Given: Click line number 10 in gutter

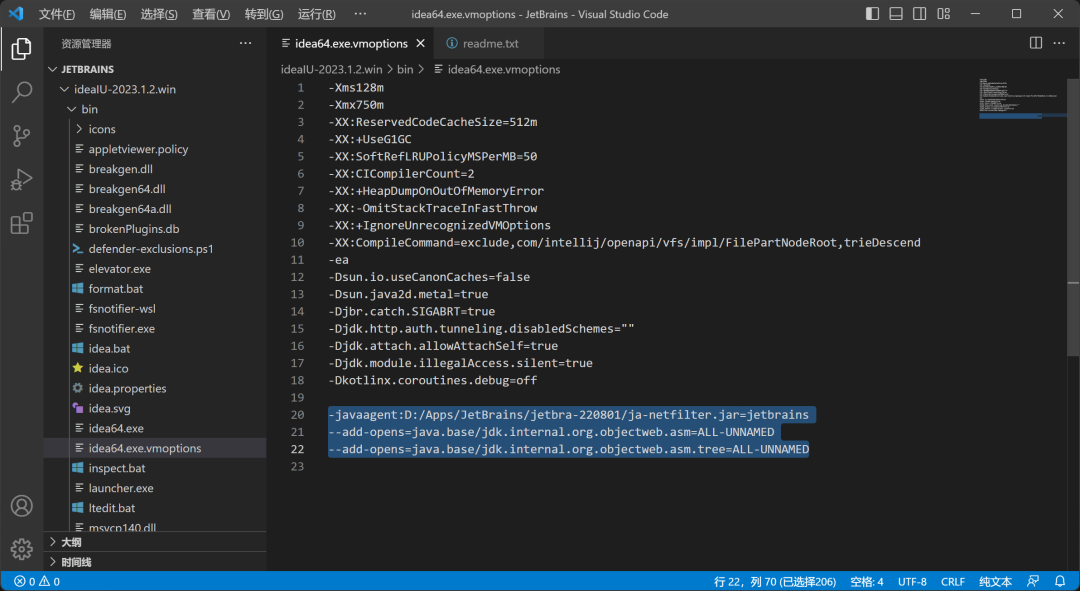Looking at the screenshot, I should (297, 242).
